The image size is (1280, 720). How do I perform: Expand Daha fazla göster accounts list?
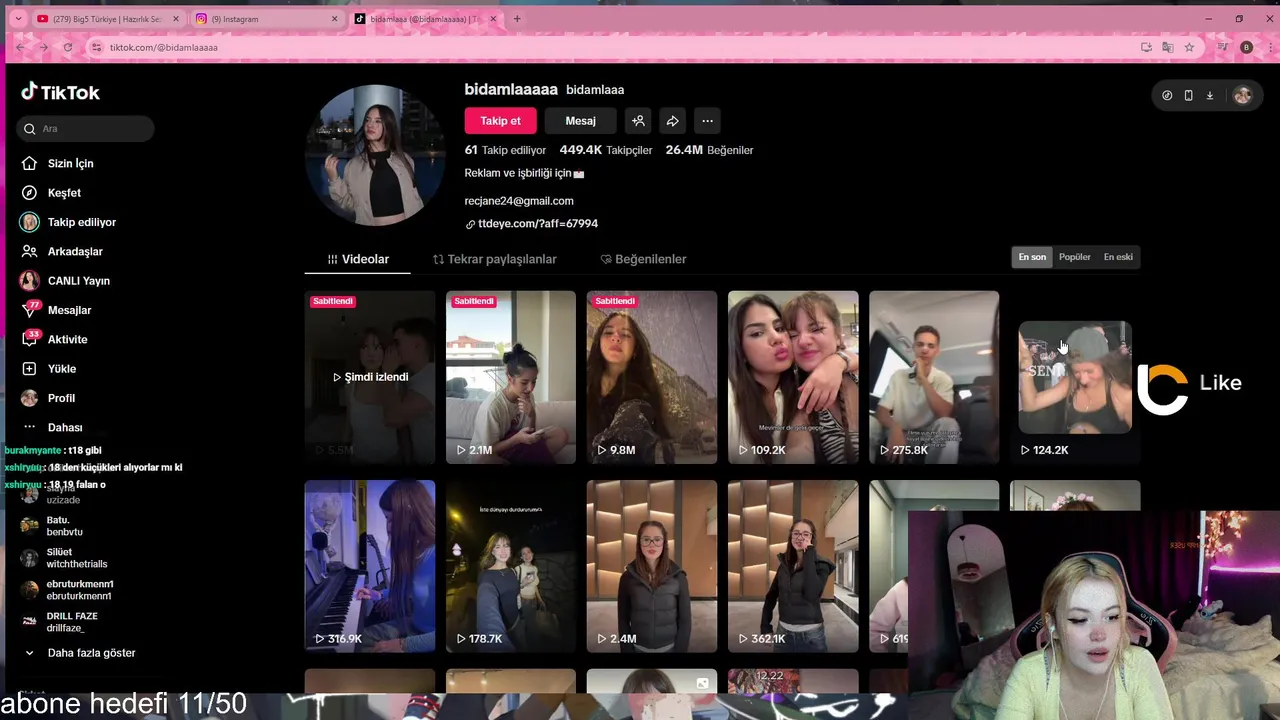[80, 653]
